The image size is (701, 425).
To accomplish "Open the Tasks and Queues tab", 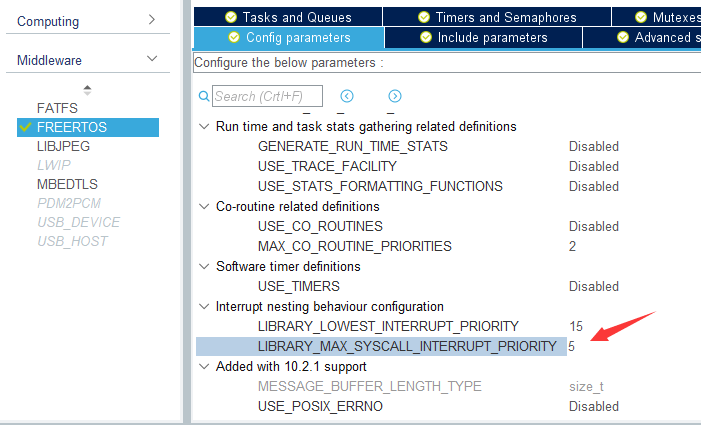I will [x=288, y=17].
